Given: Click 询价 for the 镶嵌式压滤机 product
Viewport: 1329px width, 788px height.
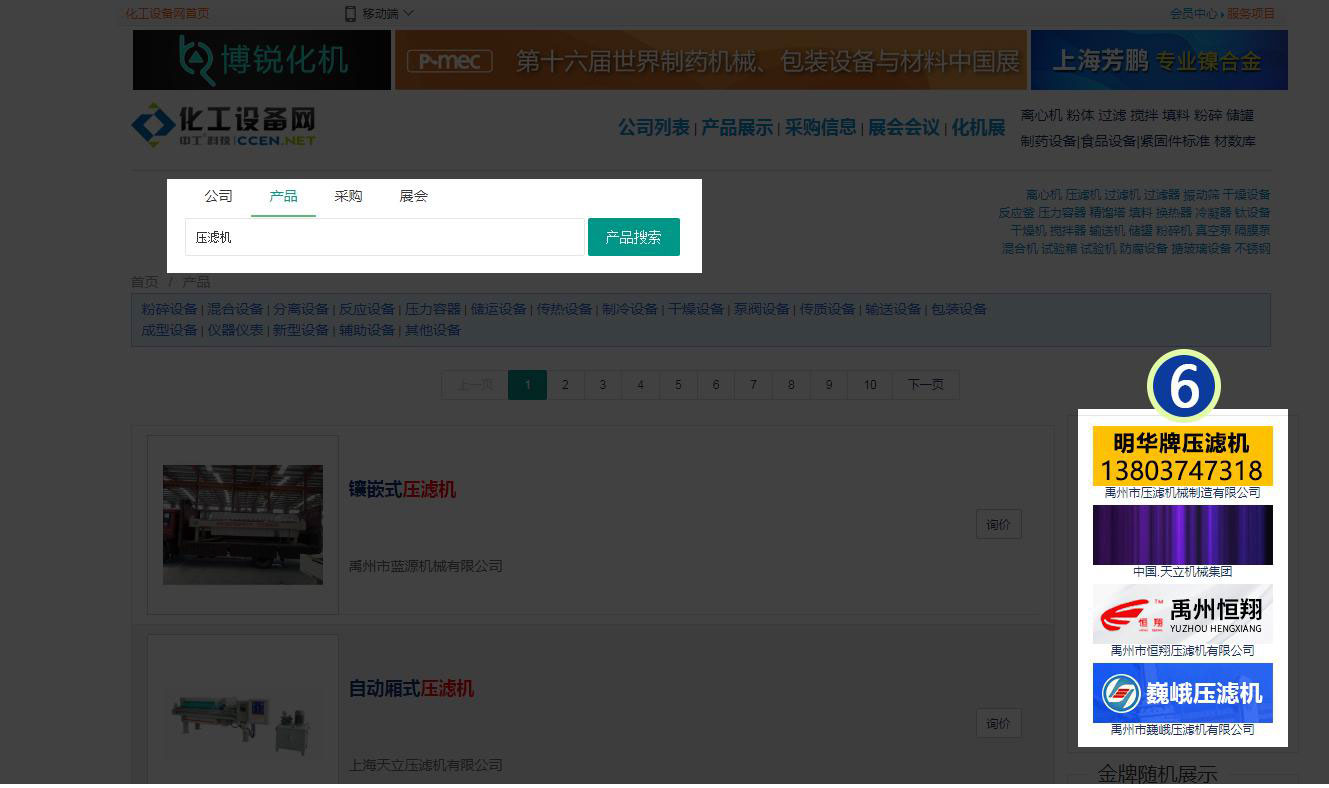Looking at the screenshot, I should coord(998,524).
